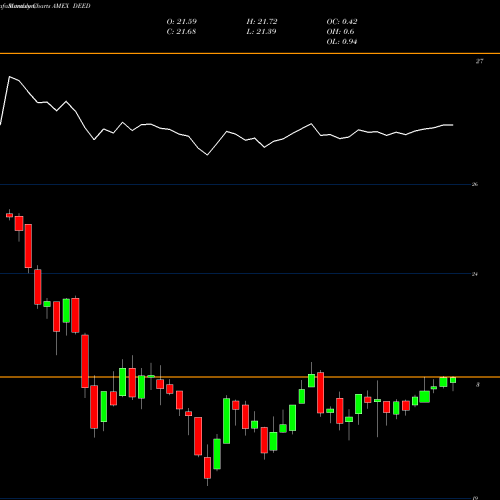Image resolution: width=500 pixels, height=500 pixels.
Task: Click the OL: 0.94 value
Action: tap(342, 42)
